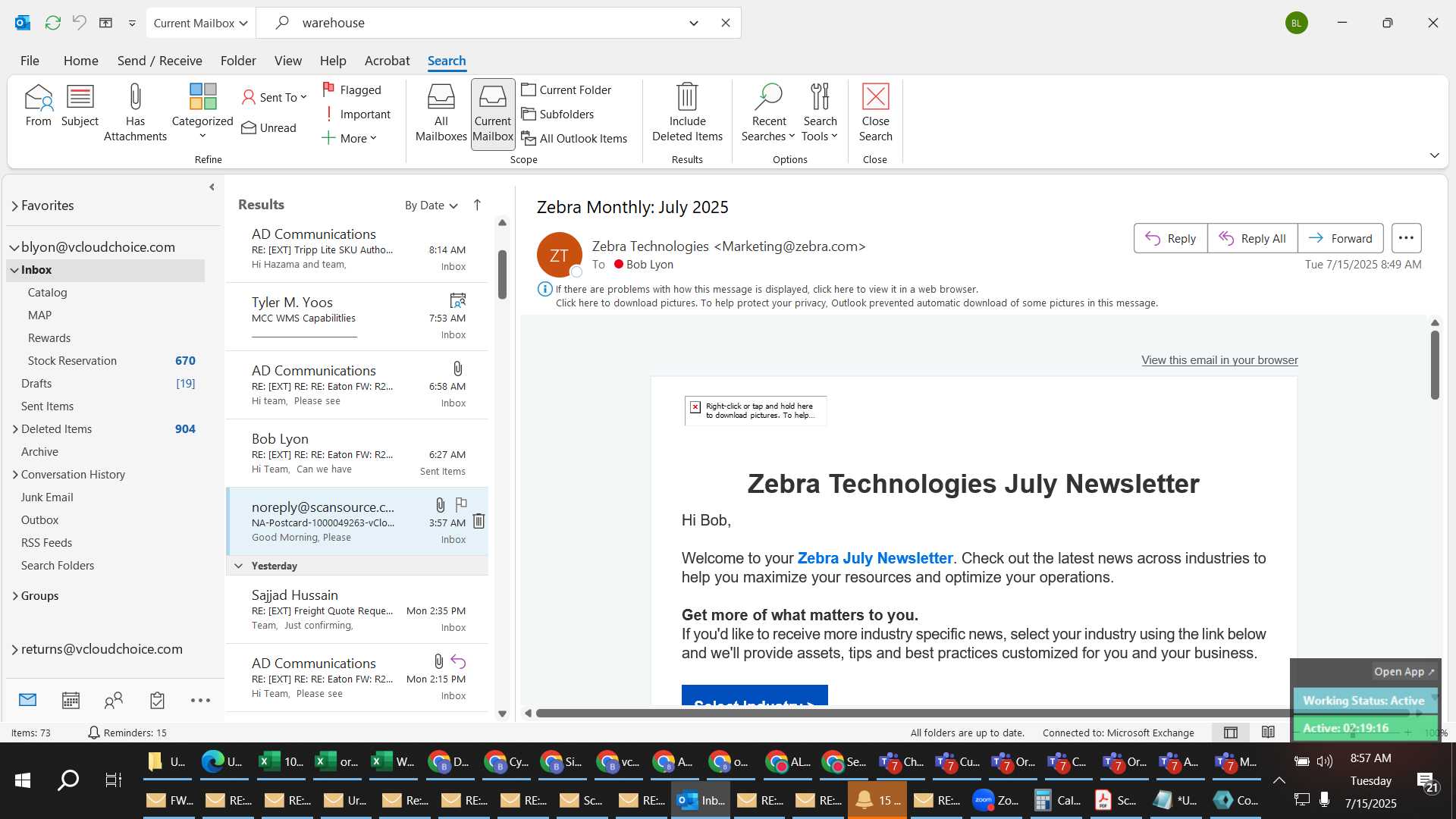Click the Send/Receive All Folders sync icon

click(52, 23)
